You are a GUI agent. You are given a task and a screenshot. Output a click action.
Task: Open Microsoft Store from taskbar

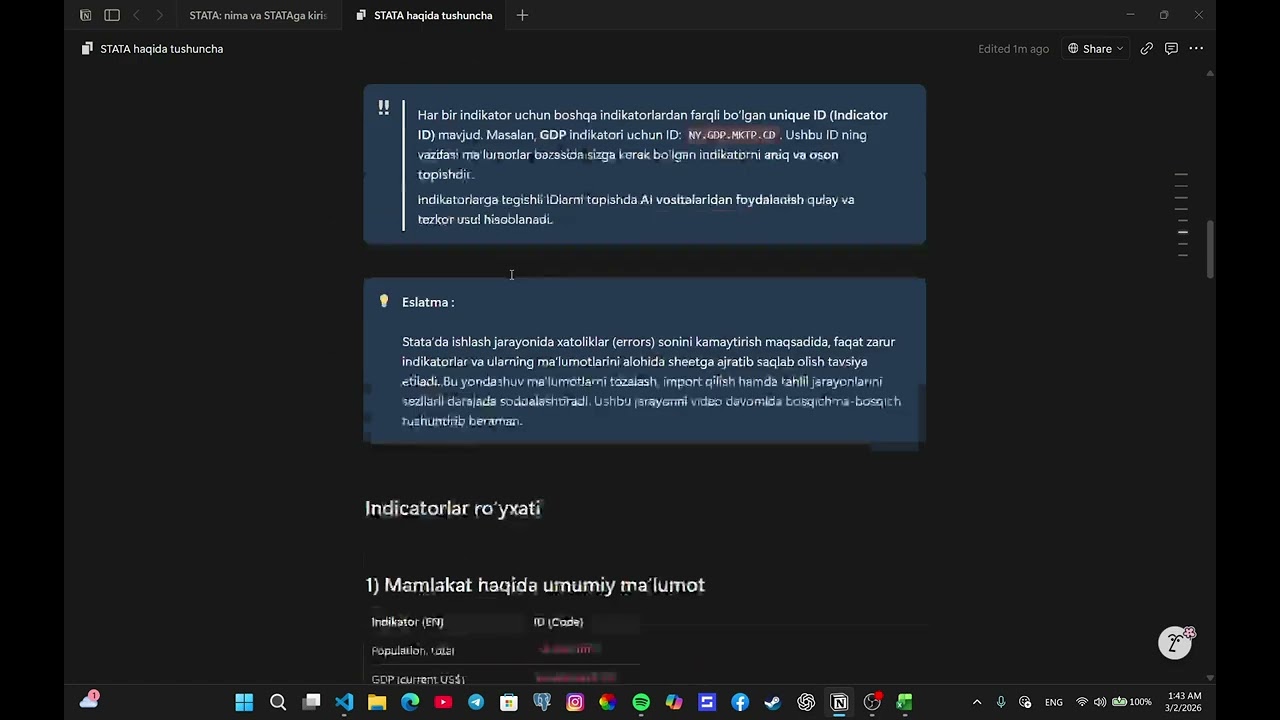click(509, 702)
